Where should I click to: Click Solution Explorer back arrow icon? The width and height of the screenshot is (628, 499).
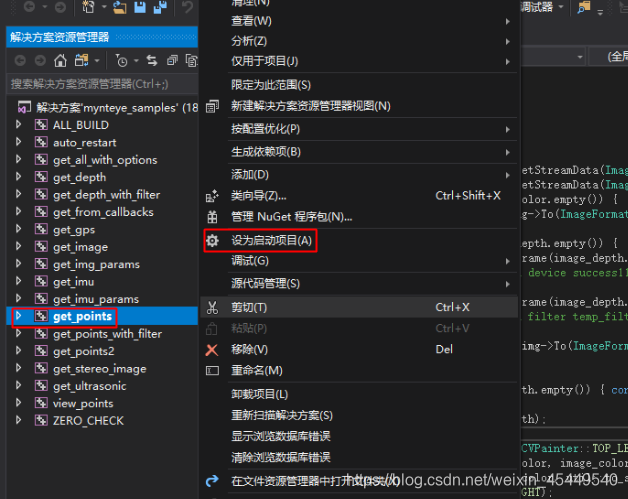point(20,61)
